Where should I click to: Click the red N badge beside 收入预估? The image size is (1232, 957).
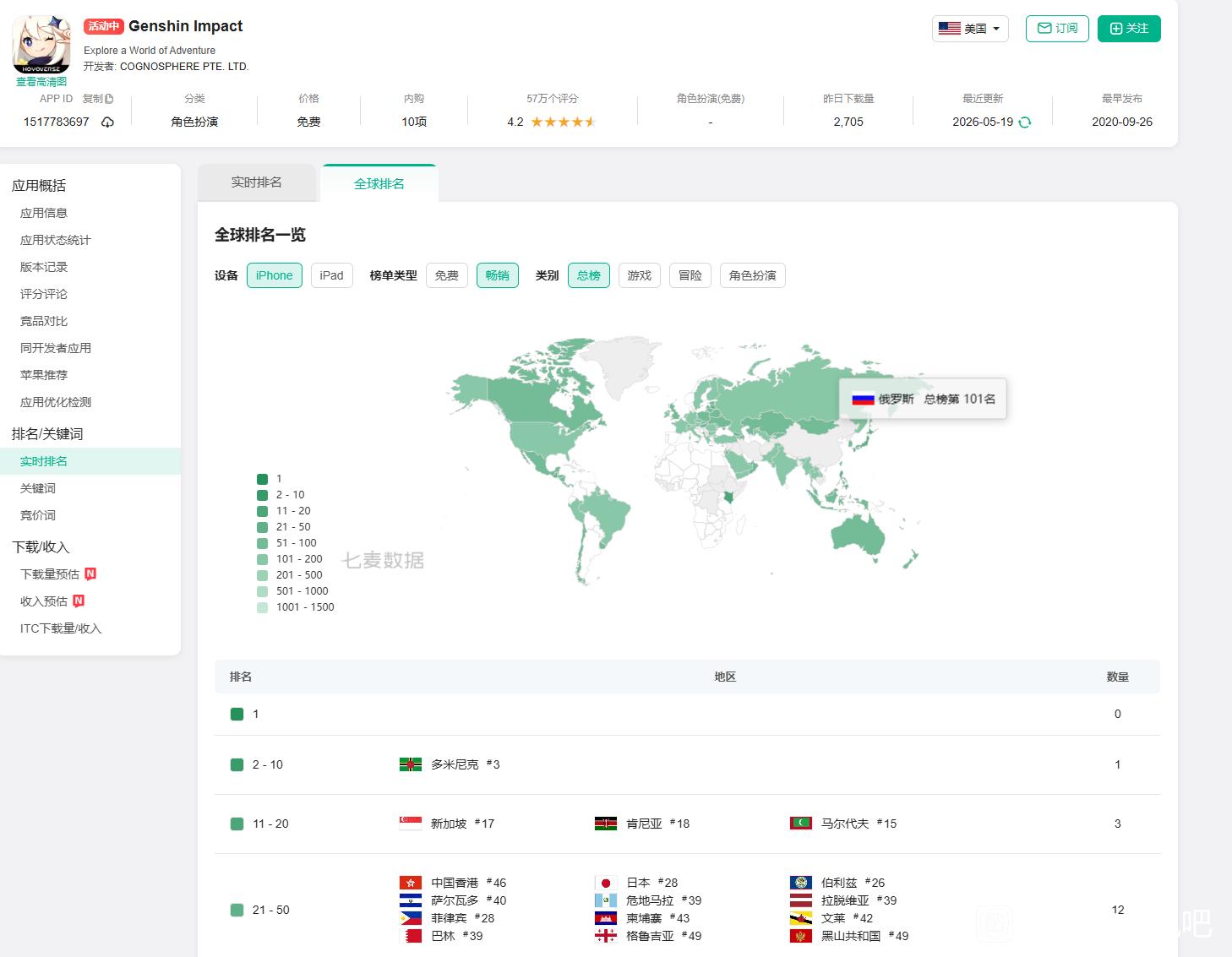point(79,601)
